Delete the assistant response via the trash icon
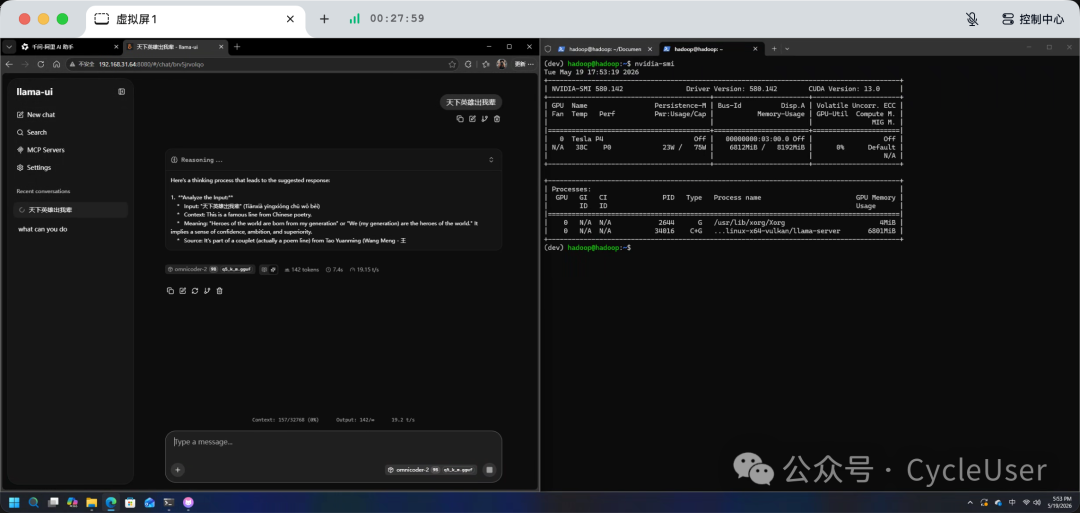 220,291
